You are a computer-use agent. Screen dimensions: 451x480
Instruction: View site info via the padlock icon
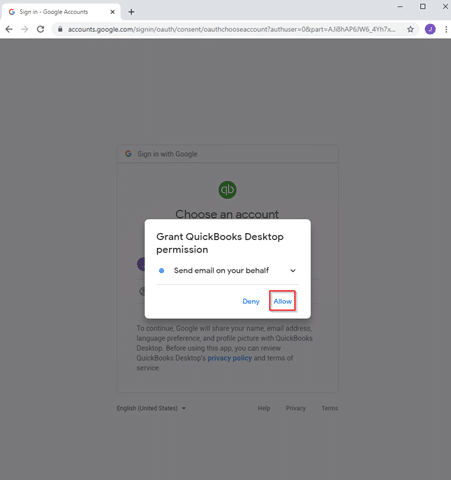pyautogui.click(x=60, y=29)
